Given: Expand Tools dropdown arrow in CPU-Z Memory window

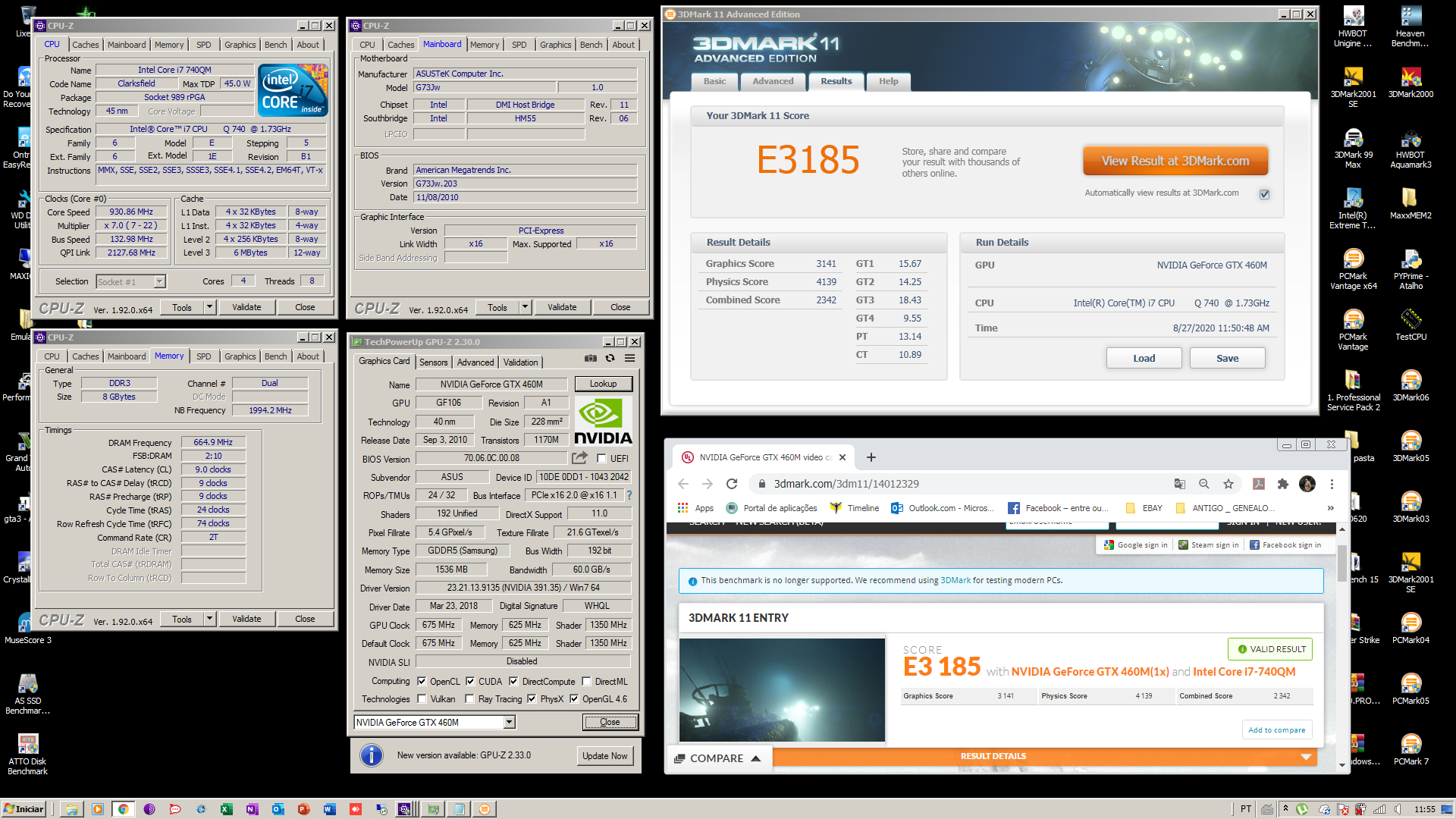Looking at the screenshot, I should (x=209, y=619).
